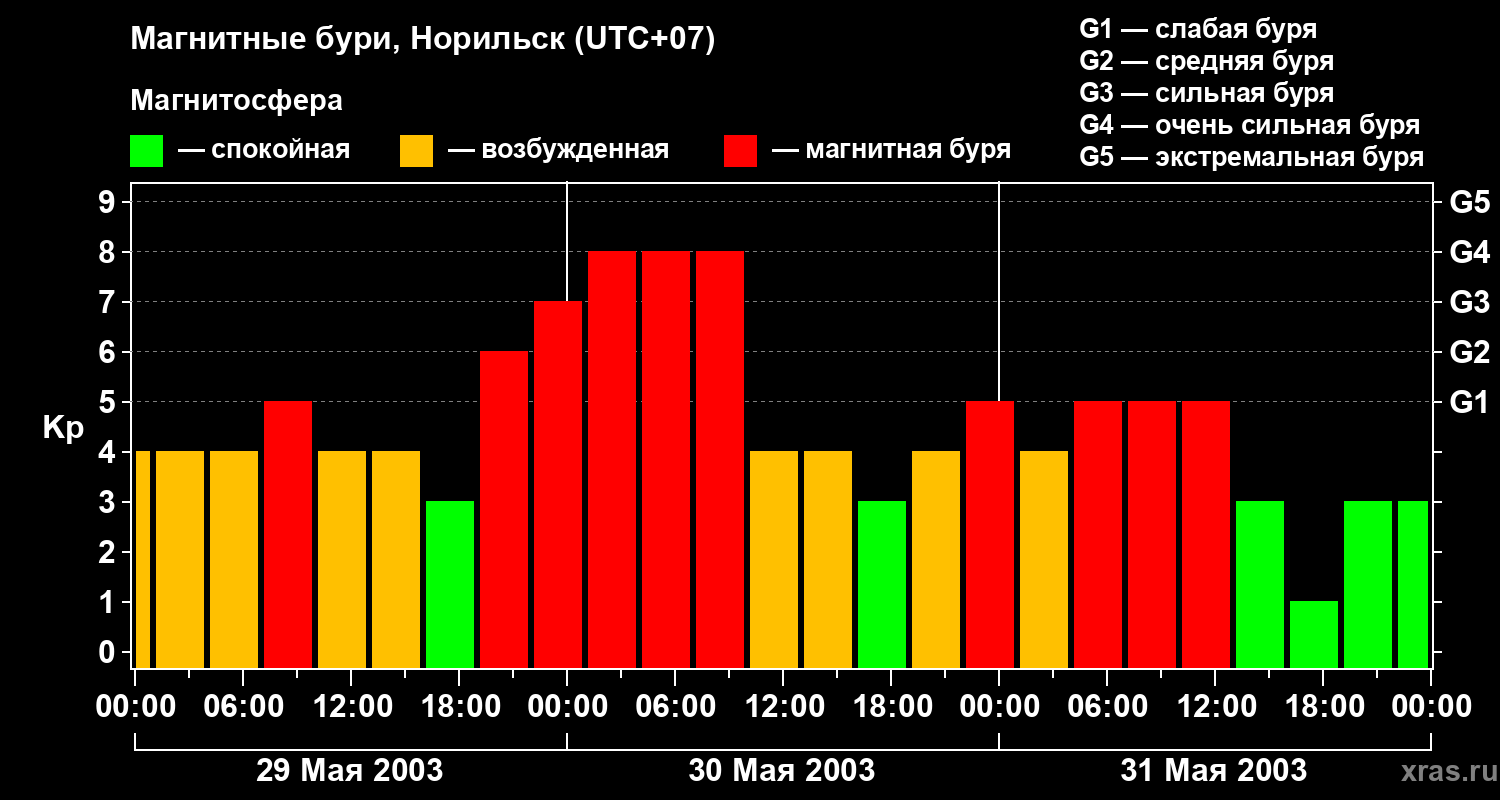Click the '— спокойная' legend label

click(264, 150)
